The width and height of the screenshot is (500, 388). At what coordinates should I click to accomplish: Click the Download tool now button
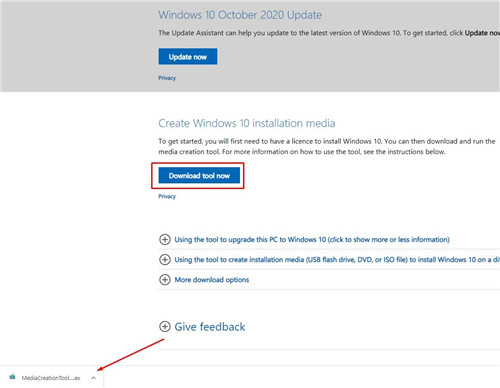(x=199, y=175)
